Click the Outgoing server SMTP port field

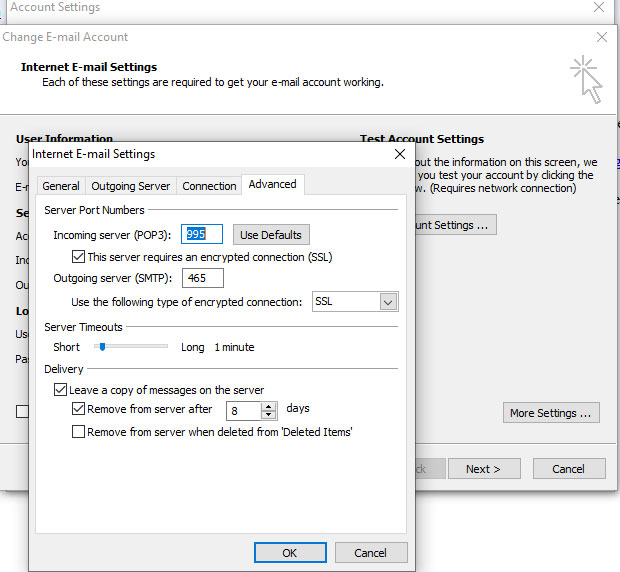click(x=201, y=278)
